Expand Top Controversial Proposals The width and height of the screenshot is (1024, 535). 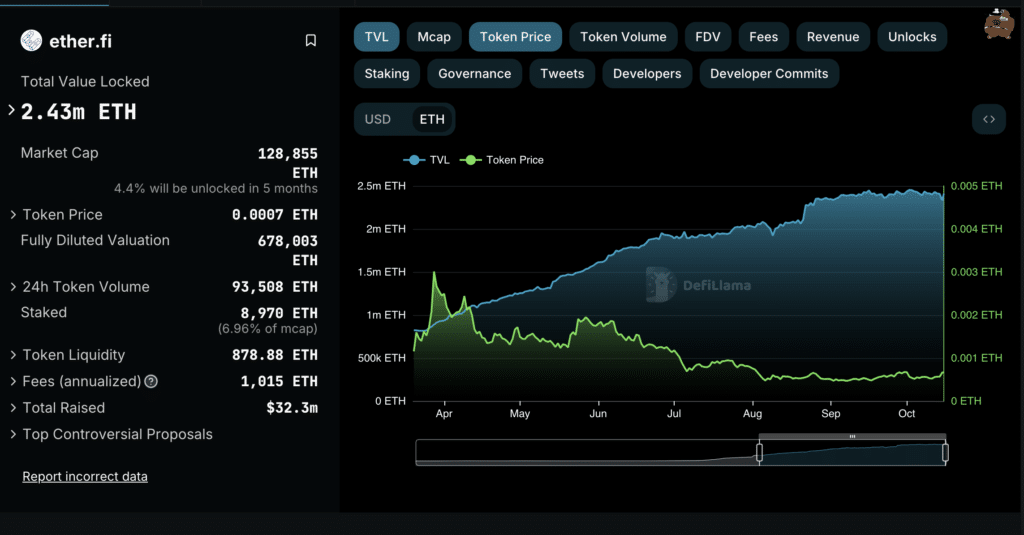[x=13, y=434]
